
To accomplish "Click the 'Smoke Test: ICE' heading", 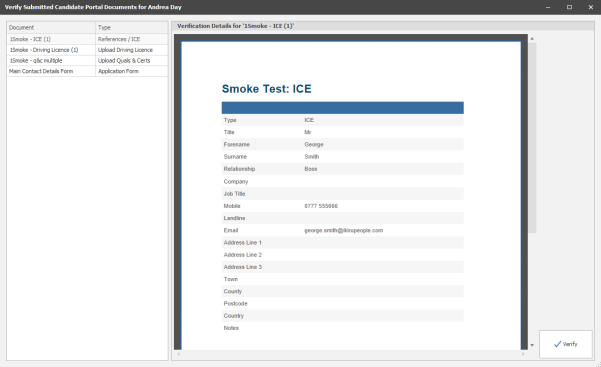I will coord(266,89).
